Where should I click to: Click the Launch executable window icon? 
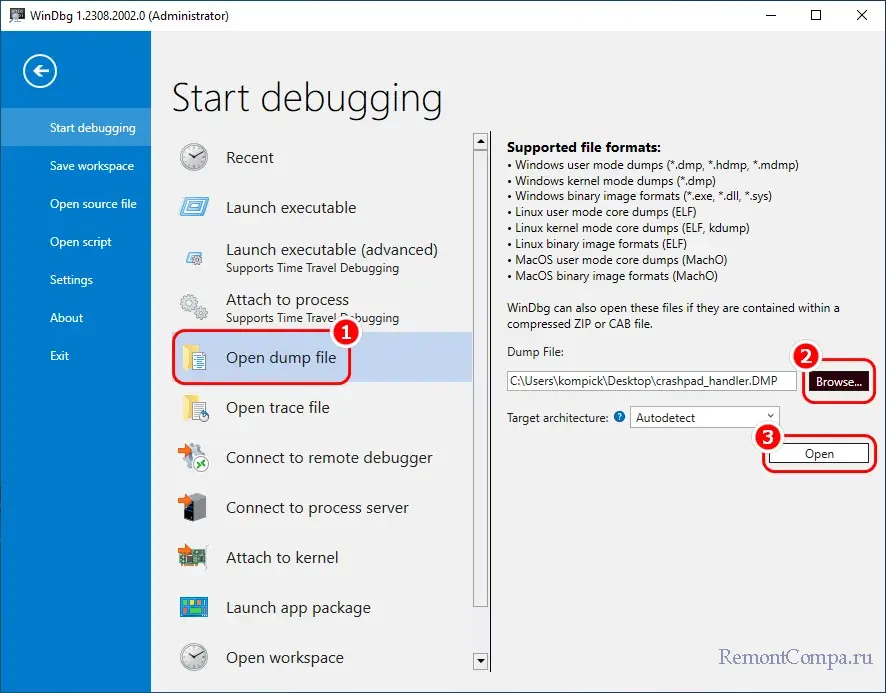click(194, 207)
